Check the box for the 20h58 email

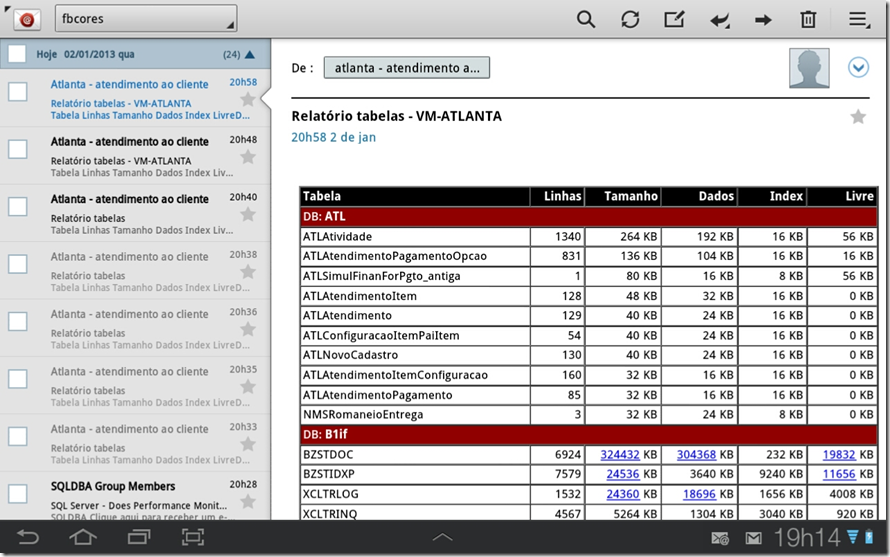tap(18, 91)
